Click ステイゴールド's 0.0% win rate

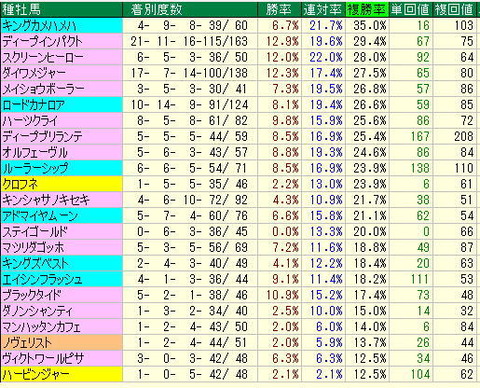click(285, 232)
